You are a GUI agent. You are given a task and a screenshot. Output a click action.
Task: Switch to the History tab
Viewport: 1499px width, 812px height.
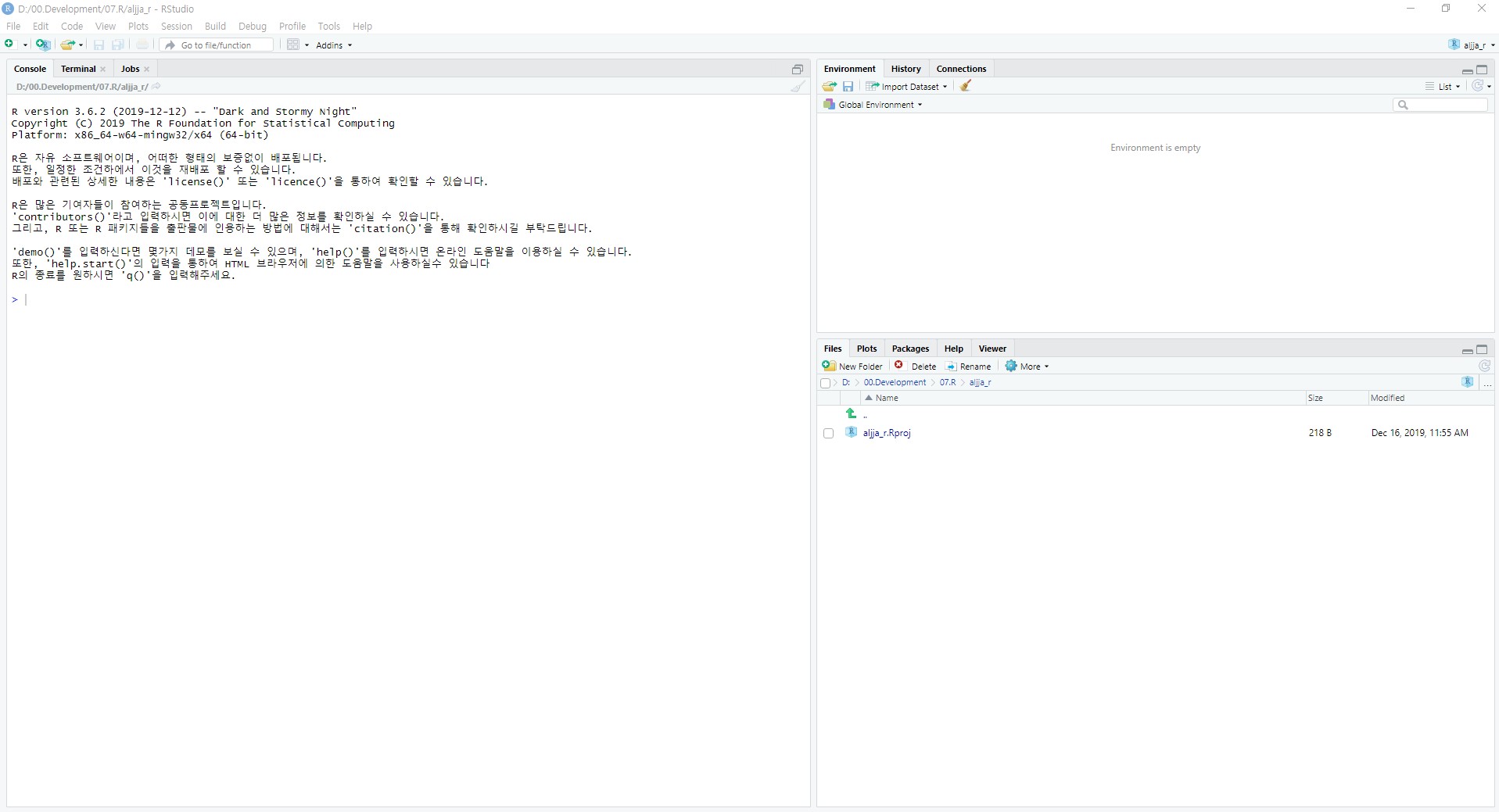(x=906, y=69)
